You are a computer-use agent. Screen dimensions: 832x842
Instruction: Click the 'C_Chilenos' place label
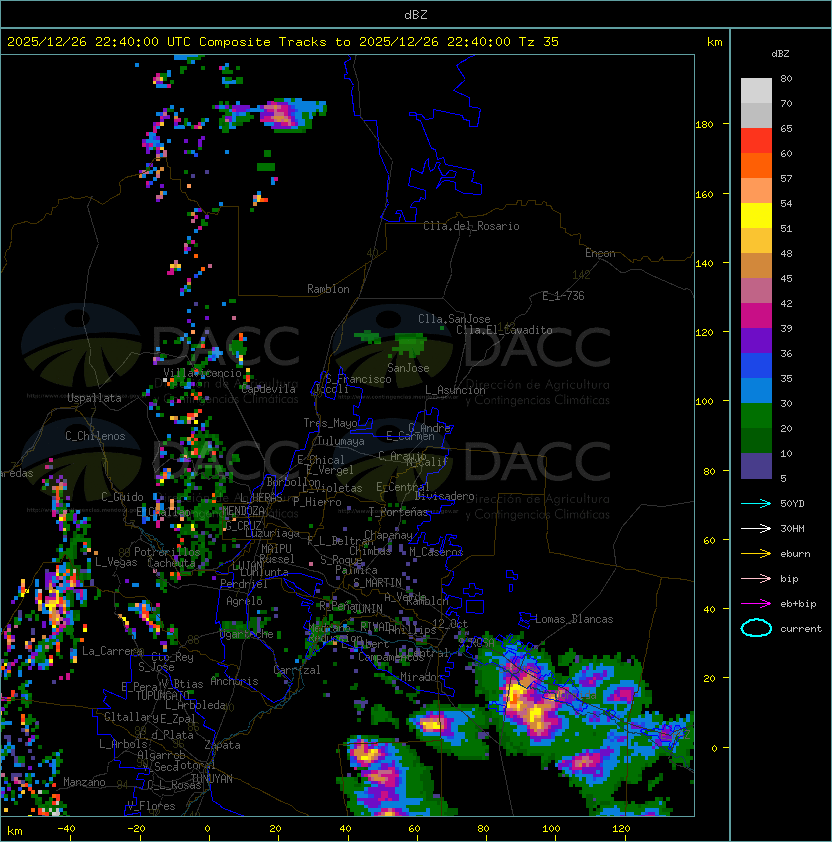tap(95, 436)
